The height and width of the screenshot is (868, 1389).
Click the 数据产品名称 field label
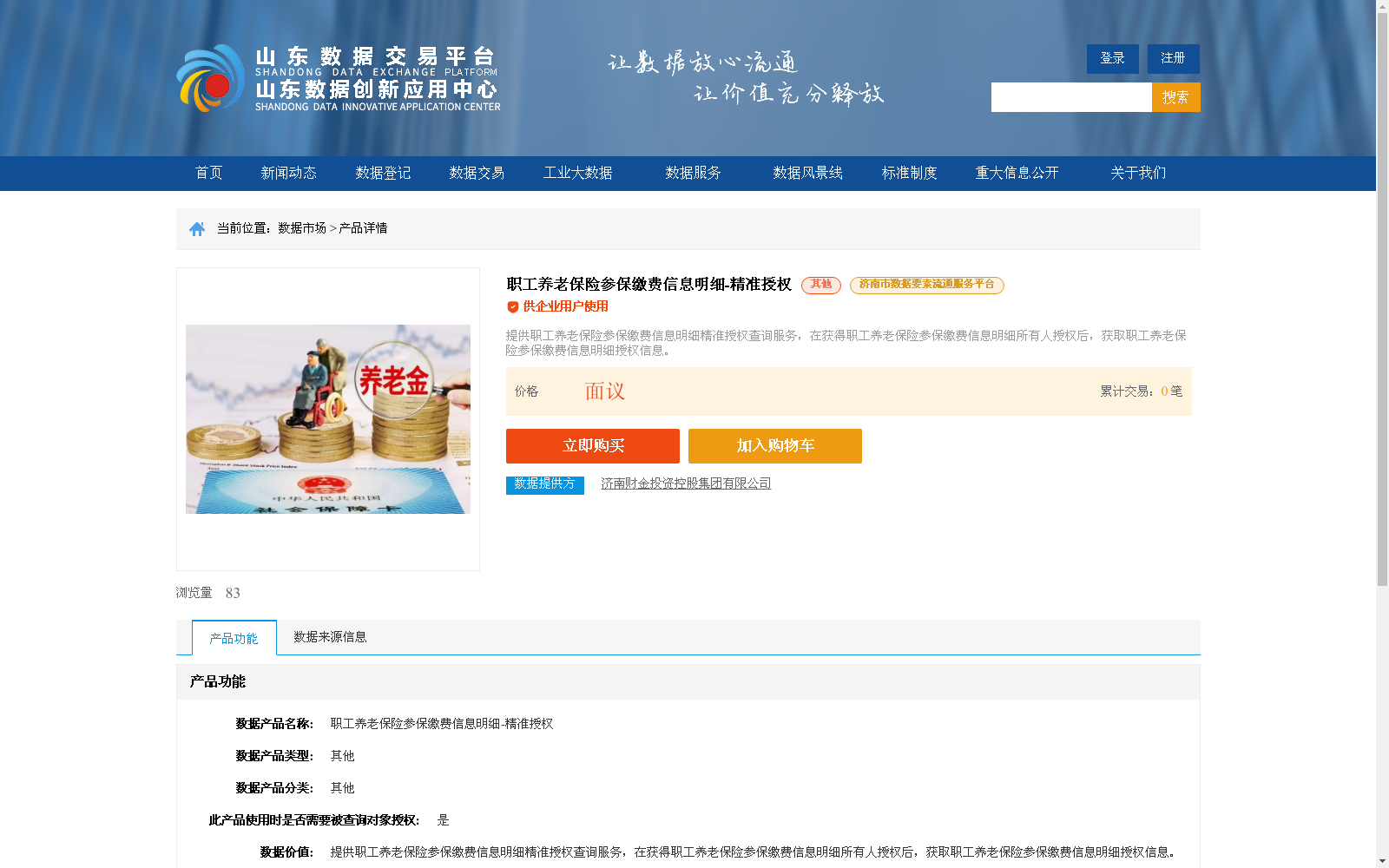(x=274, y=724)
